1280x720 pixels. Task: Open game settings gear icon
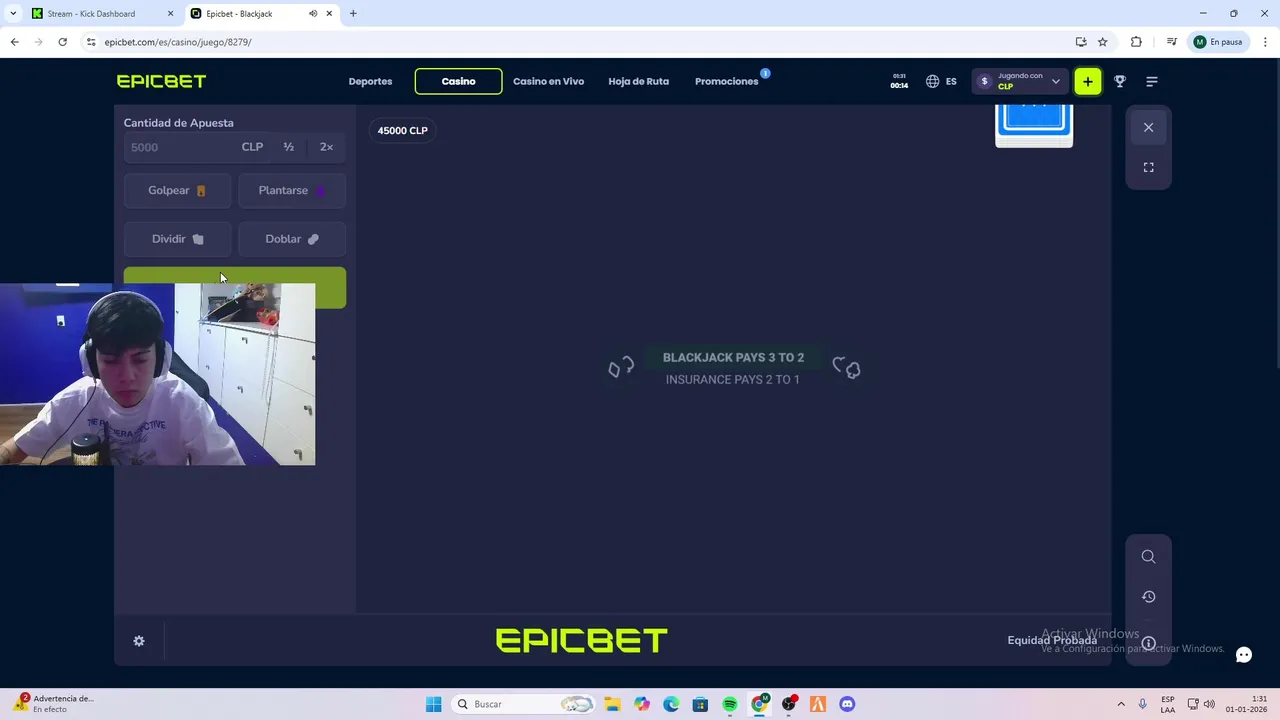point(139,641)
